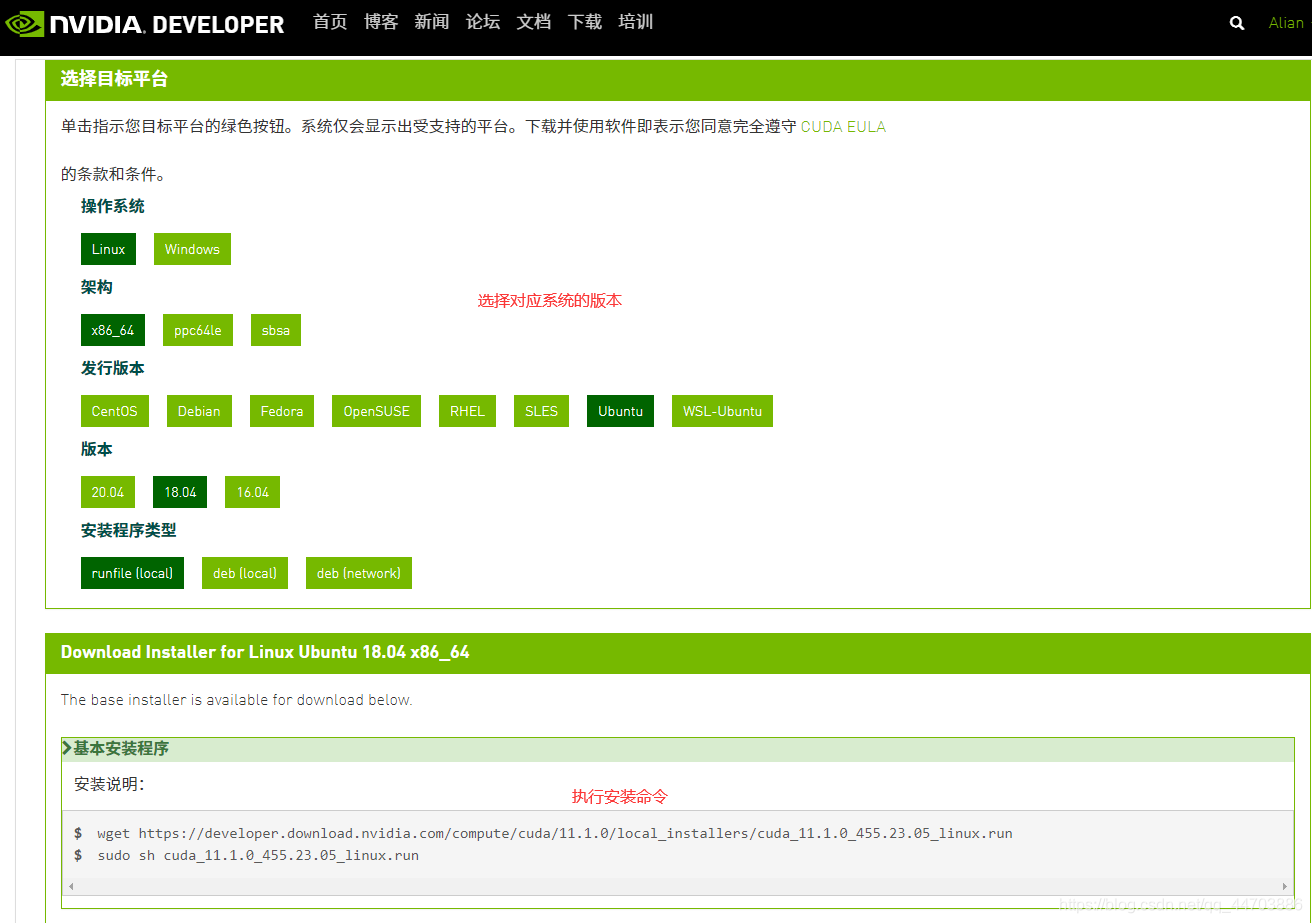This screenshot has width=1312, height=923.
Task: Select SLES distribution
Action: pyautogui.click(x=542, y=411)
